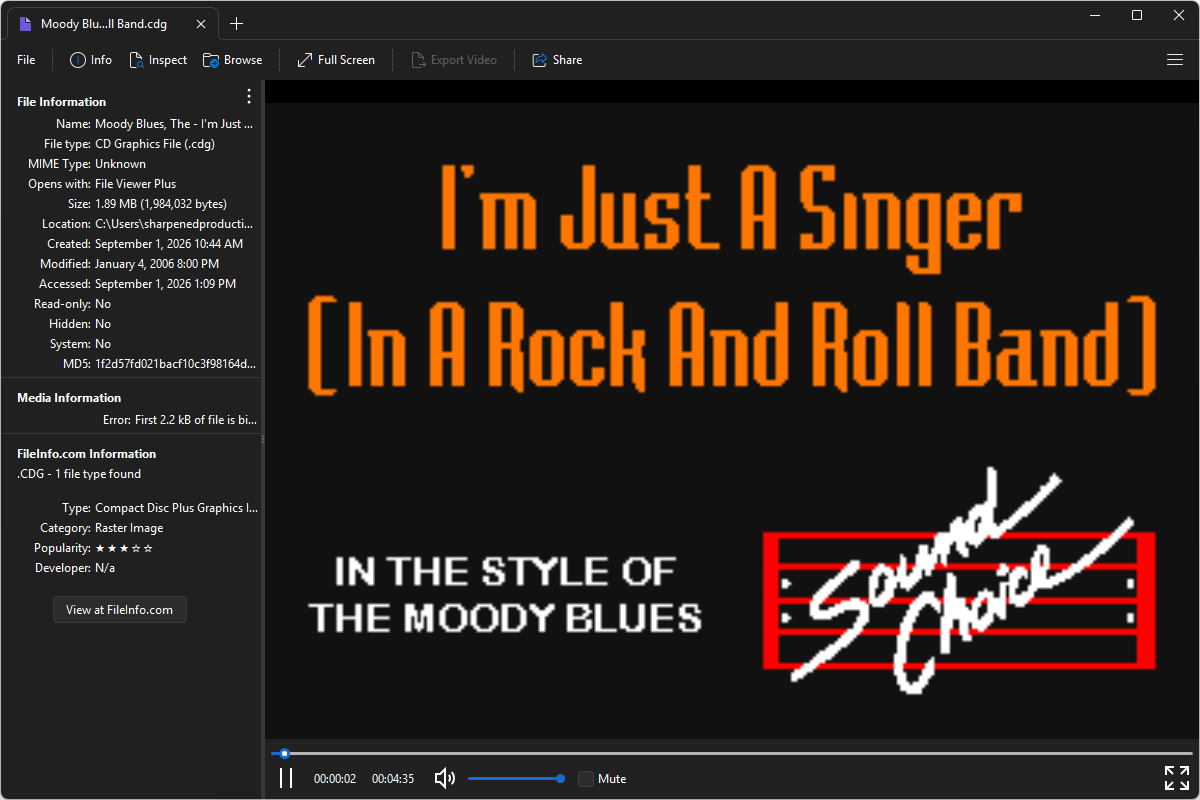1200x800 pixels.
Task: Enter Full Screen from toolbar
Action: (x=336, y=60)
